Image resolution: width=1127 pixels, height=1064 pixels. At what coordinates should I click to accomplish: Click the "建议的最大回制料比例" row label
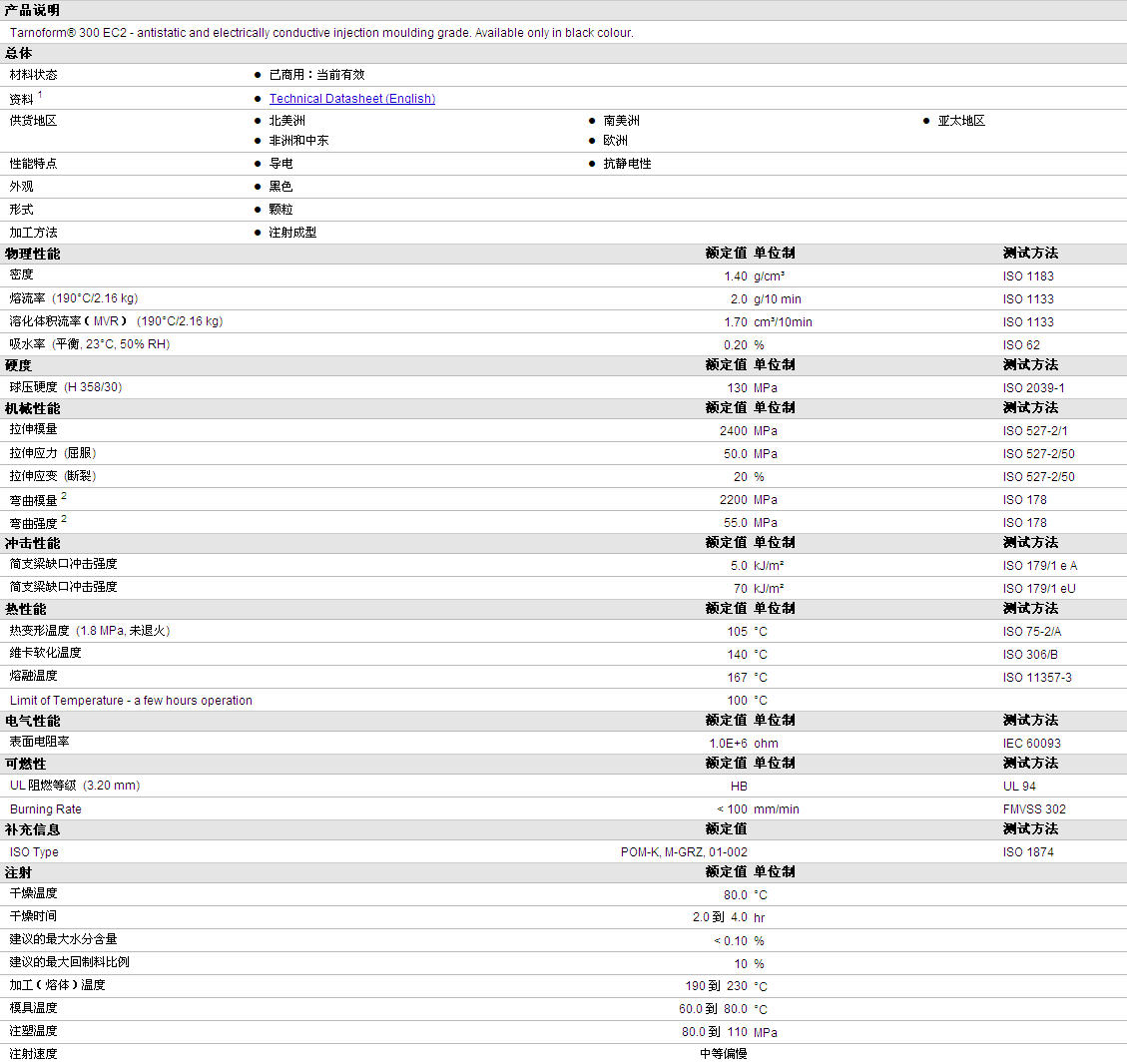point(69,963)
